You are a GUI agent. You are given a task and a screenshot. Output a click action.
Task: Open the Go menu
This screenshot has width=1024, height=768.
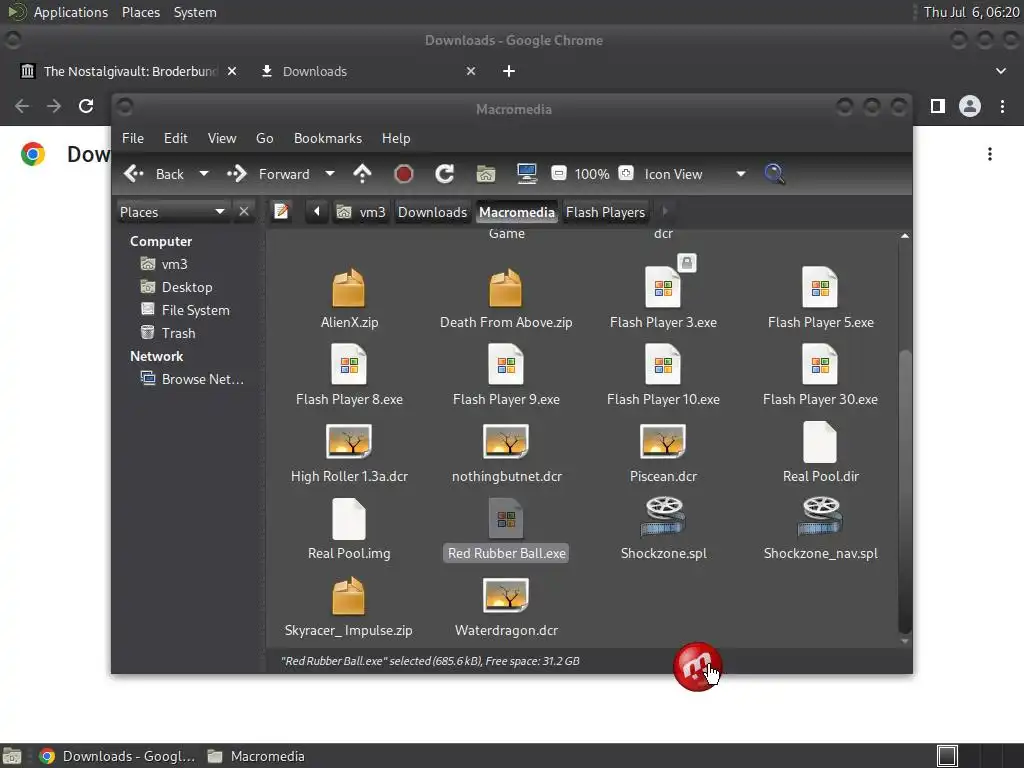pos(264,138)
